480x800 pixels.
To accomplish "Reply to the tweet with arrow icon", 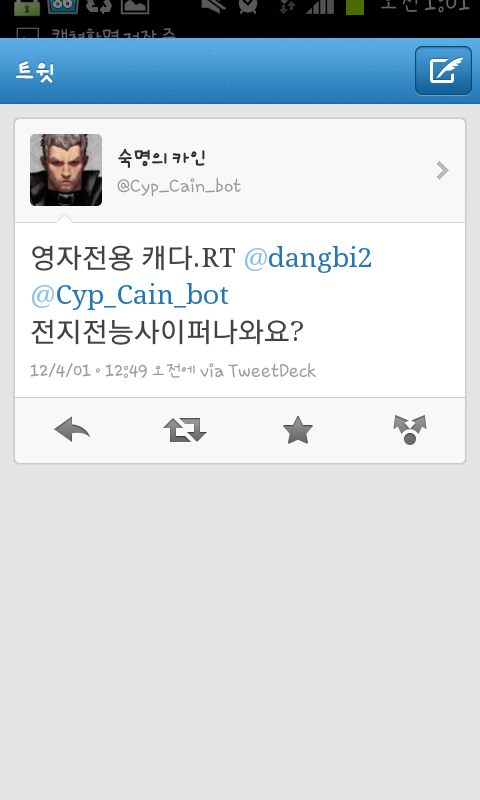I will pyautogui.click(x=72, y=430).
